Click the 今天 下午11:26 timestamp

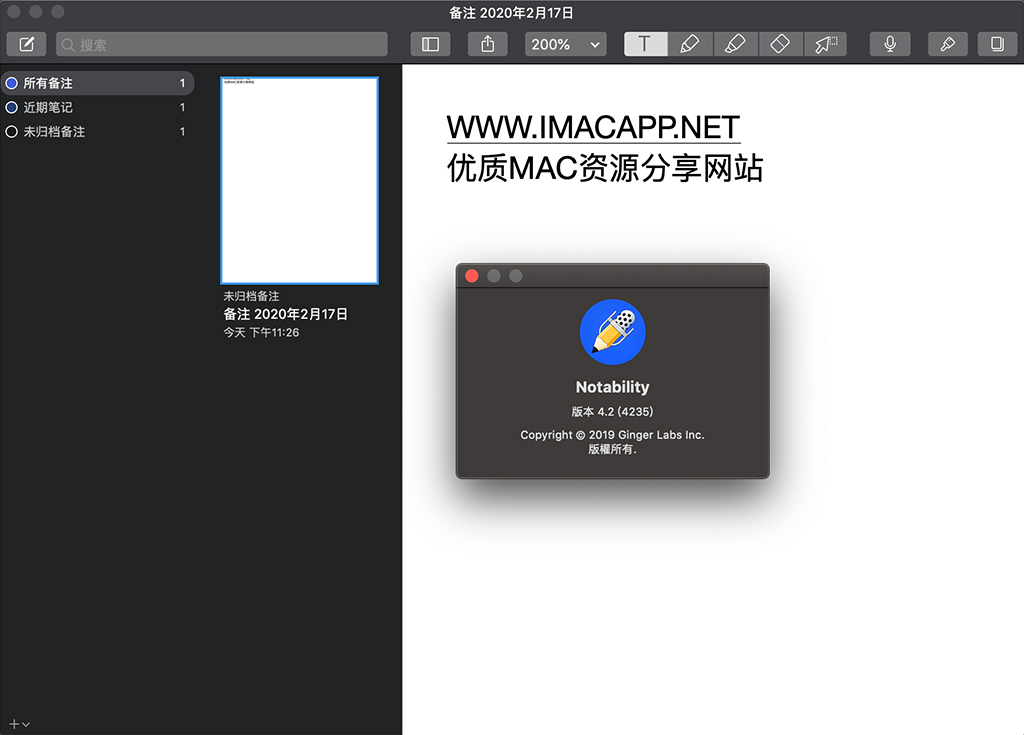click(261, 333)
